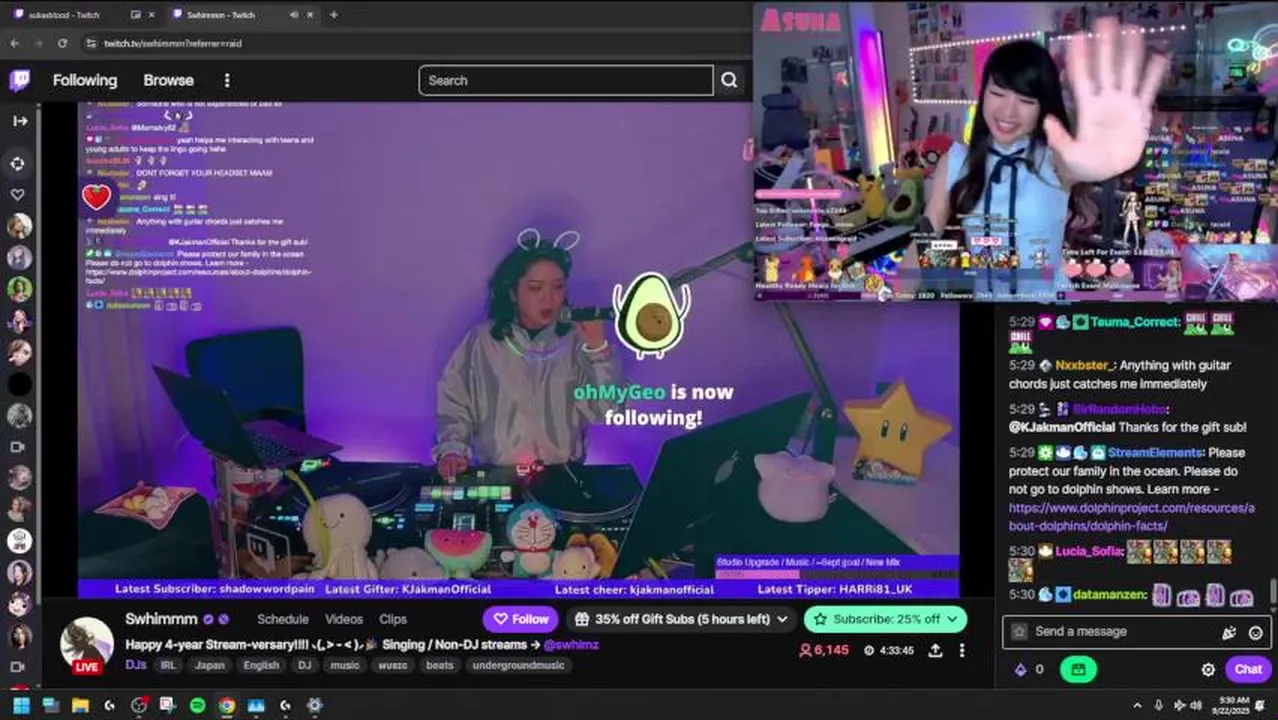Open the Browse page

pos(168,80)
